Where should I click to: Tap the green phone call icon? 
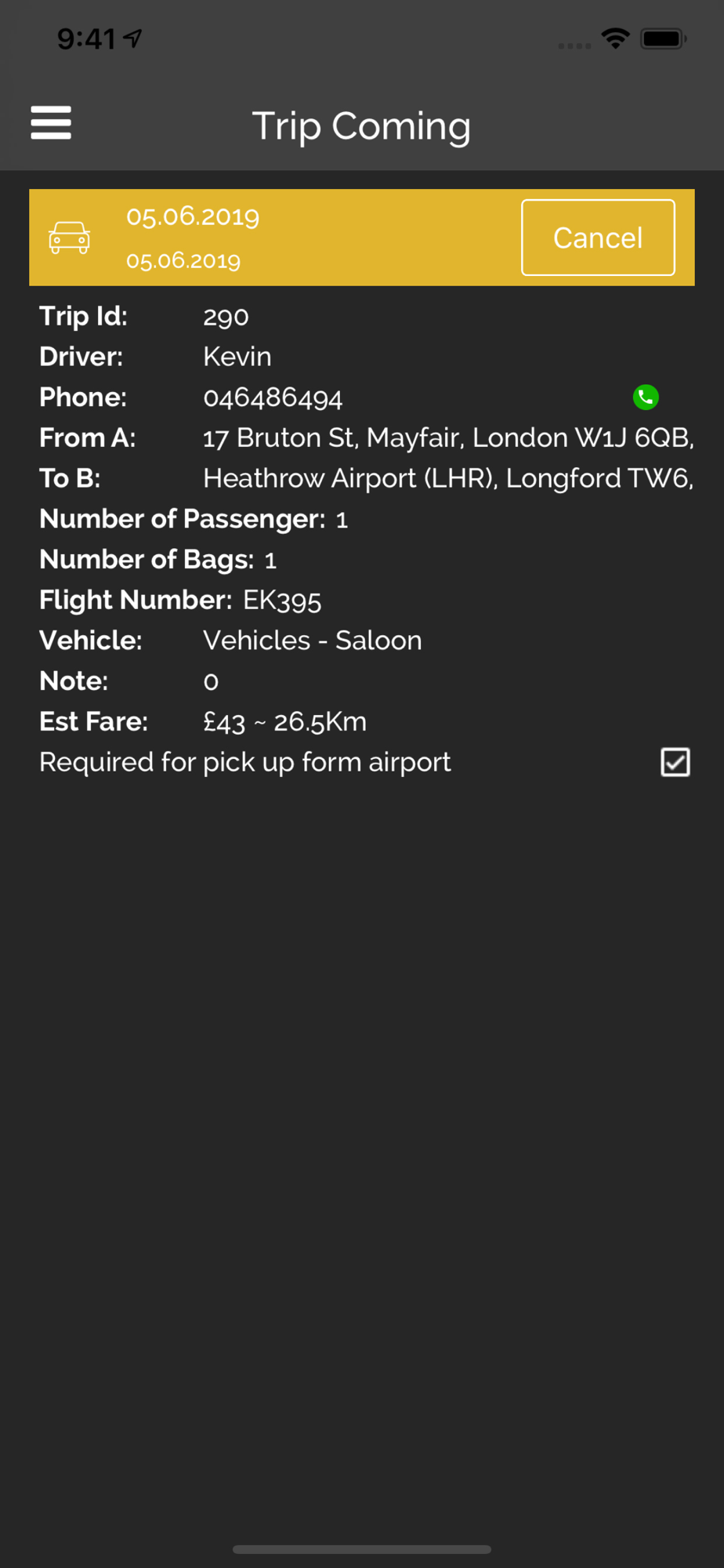click(646, 397)
